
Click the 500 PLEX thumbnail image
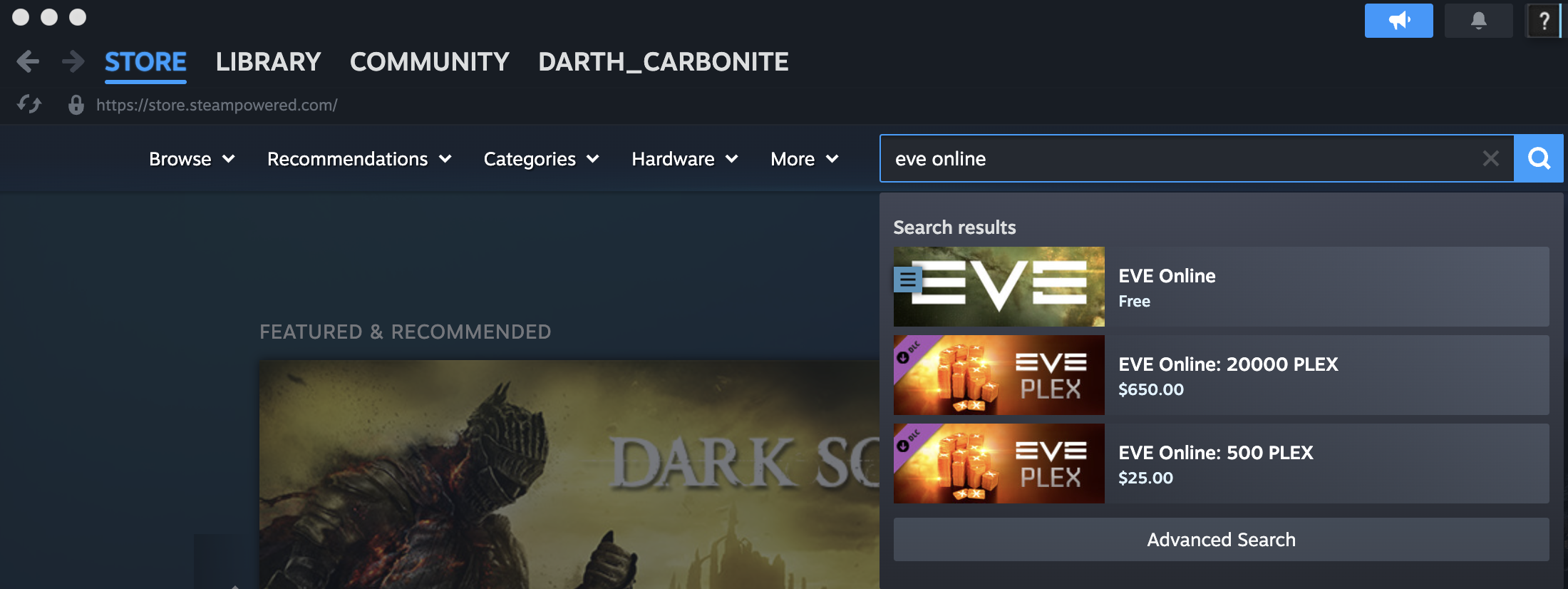tap(999, 463)
